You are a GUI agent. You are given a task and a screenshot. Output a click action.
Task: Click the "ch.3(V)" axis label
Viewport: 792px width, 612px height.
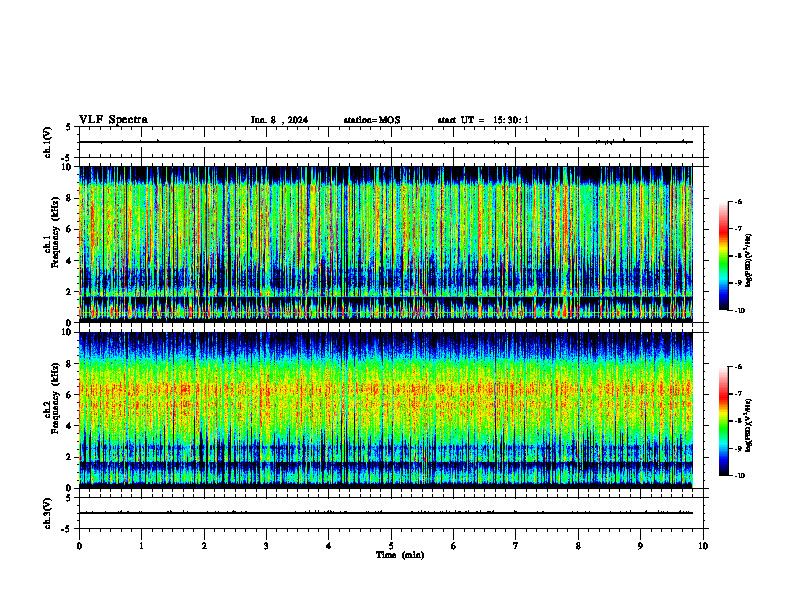click(48, 514)
